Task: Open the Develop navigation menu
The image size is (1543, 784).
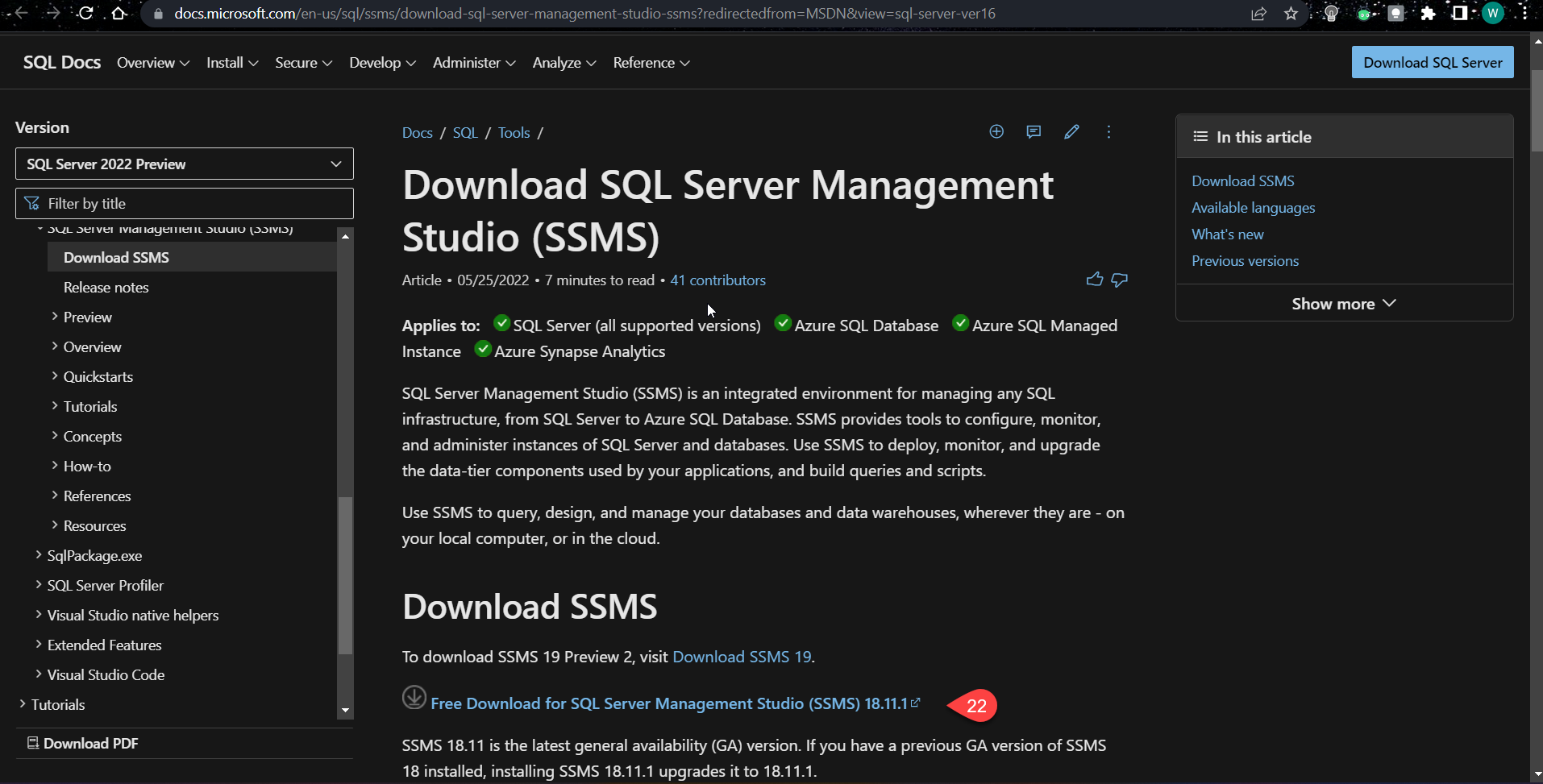Action: pyautogui.click(x=383, y=63)
